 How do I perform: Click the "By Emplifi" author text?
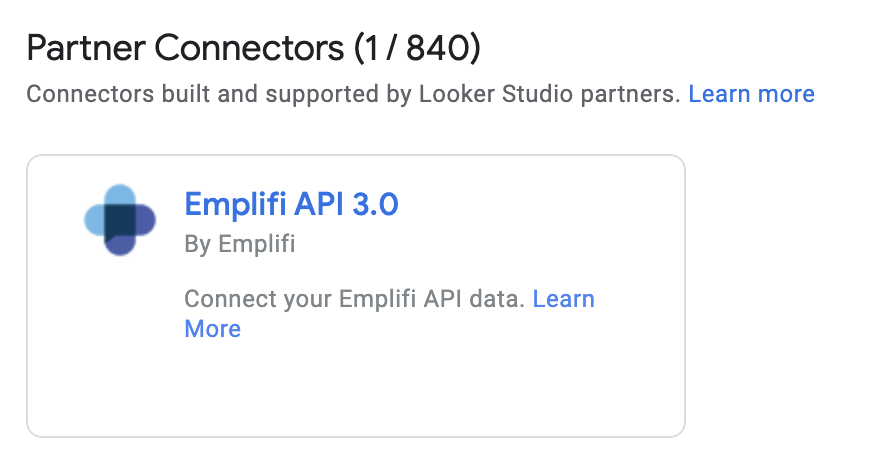240,244
